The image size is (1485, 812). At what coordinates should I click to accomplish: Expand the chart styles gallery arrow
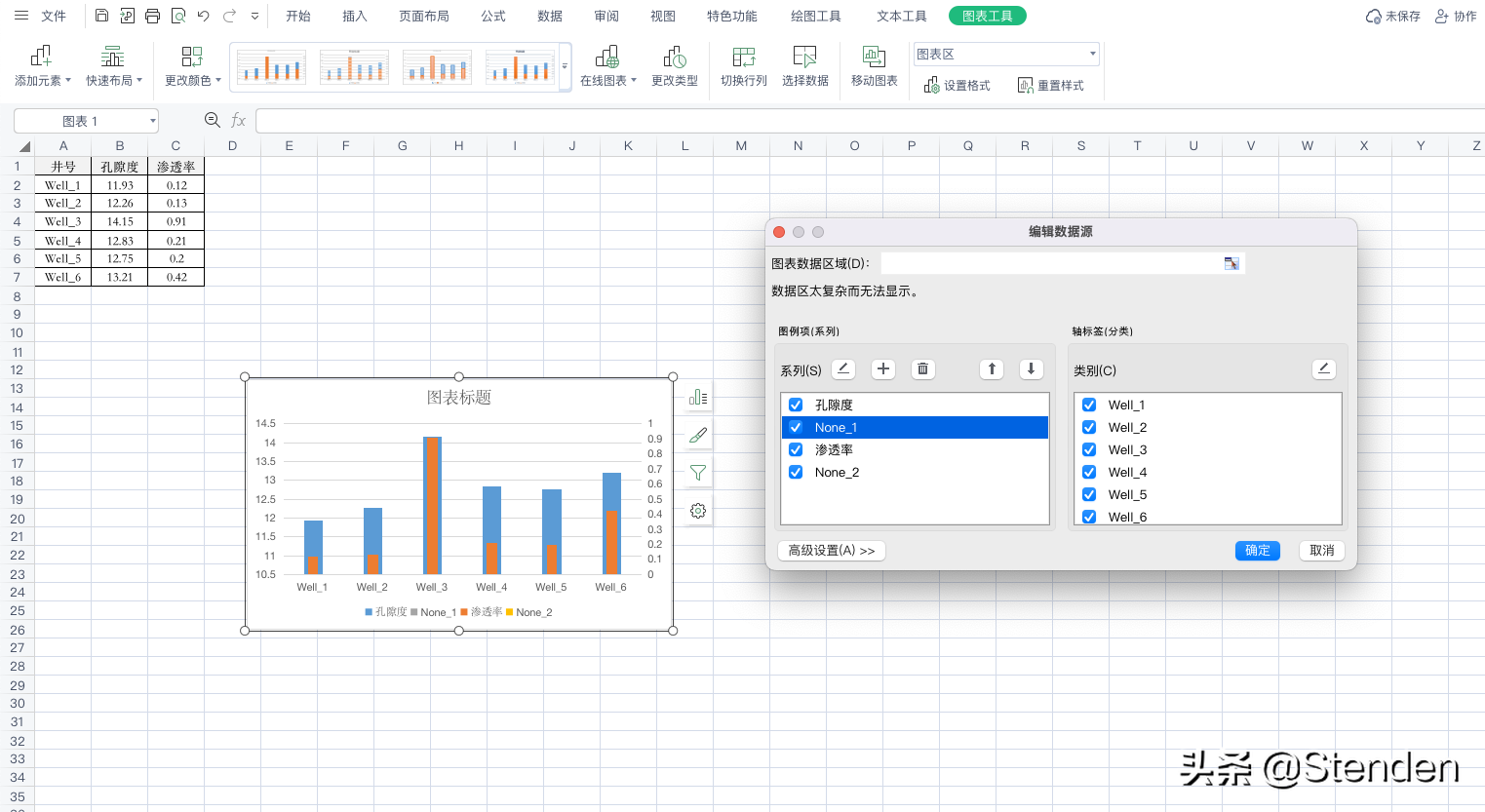(565, 67)
